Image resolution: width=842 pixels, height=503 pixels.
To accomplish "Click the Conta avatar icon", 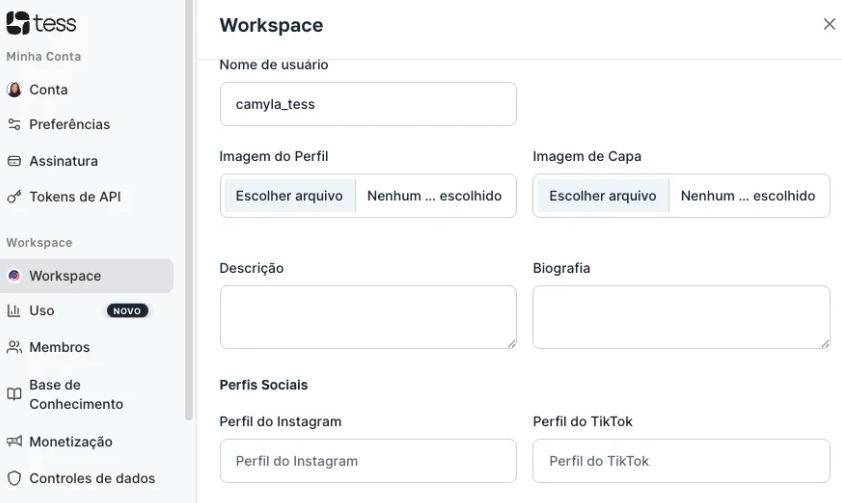I will point(14,90).
